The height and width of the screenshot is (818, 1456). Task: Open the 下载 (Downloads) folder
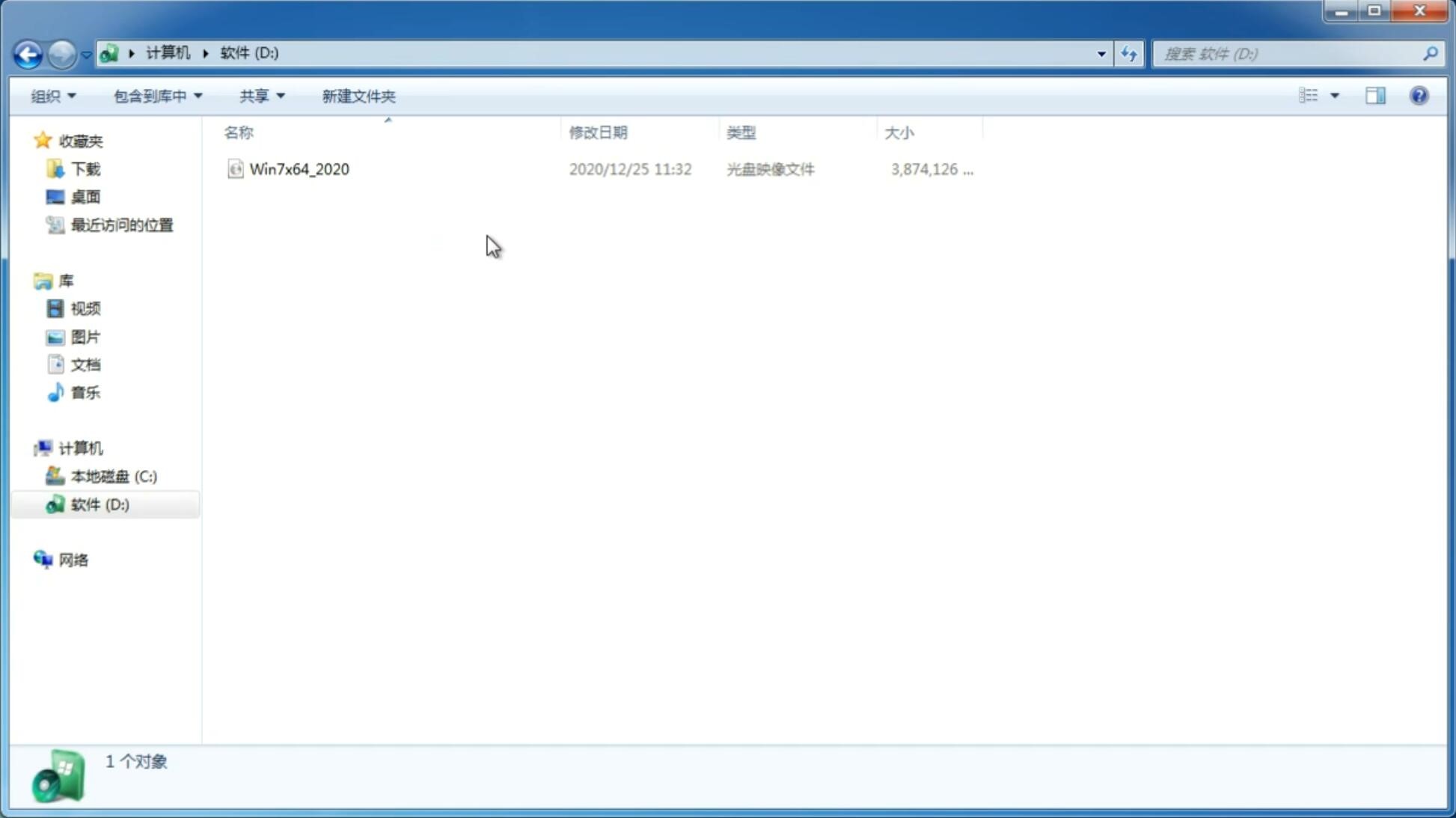click(85, 168)
